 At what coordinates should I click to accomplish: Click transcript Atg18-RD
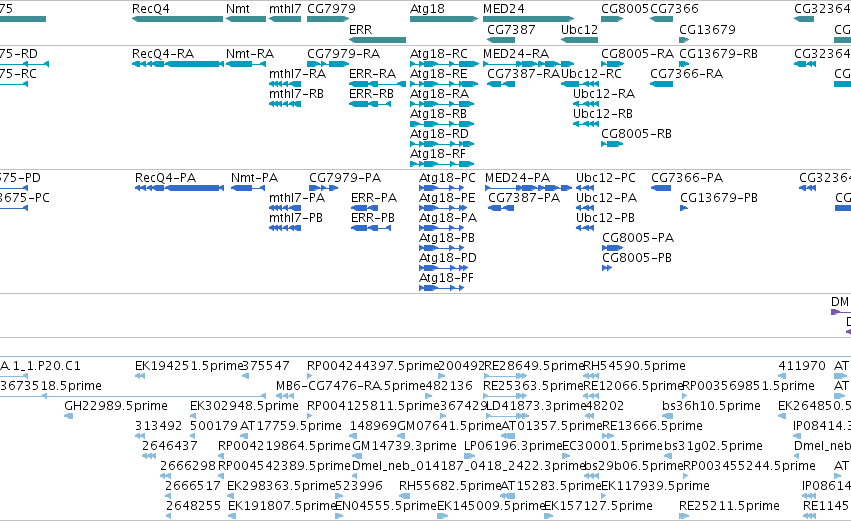point(442,144)
